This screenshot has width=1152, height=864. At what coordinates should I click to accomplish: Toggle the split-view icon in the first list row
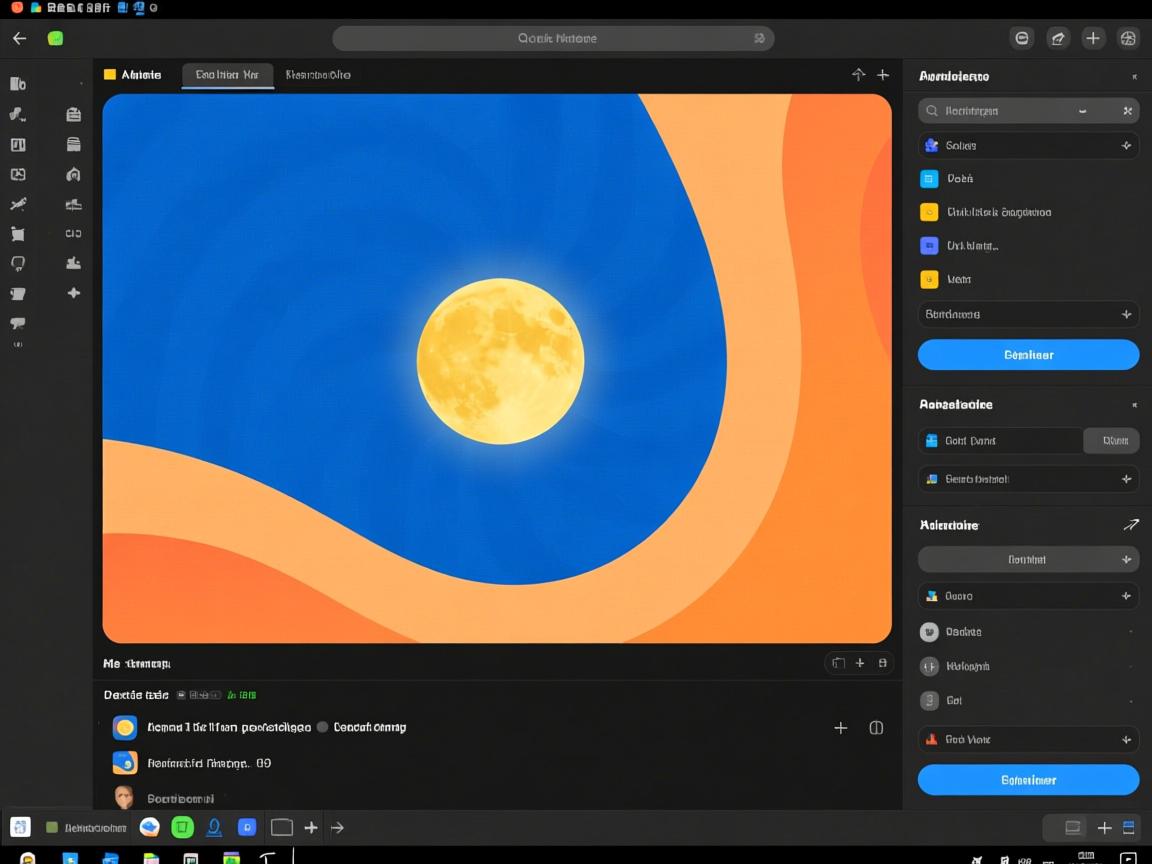pos(876,728)
